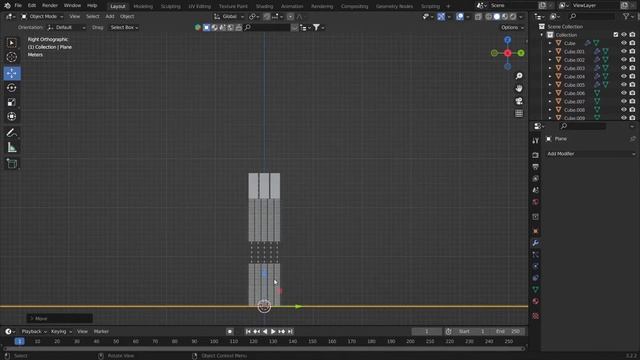Hide Cube.001 with its eye icon
Viewport: 640px width, 360px height.
coord(624,51)
